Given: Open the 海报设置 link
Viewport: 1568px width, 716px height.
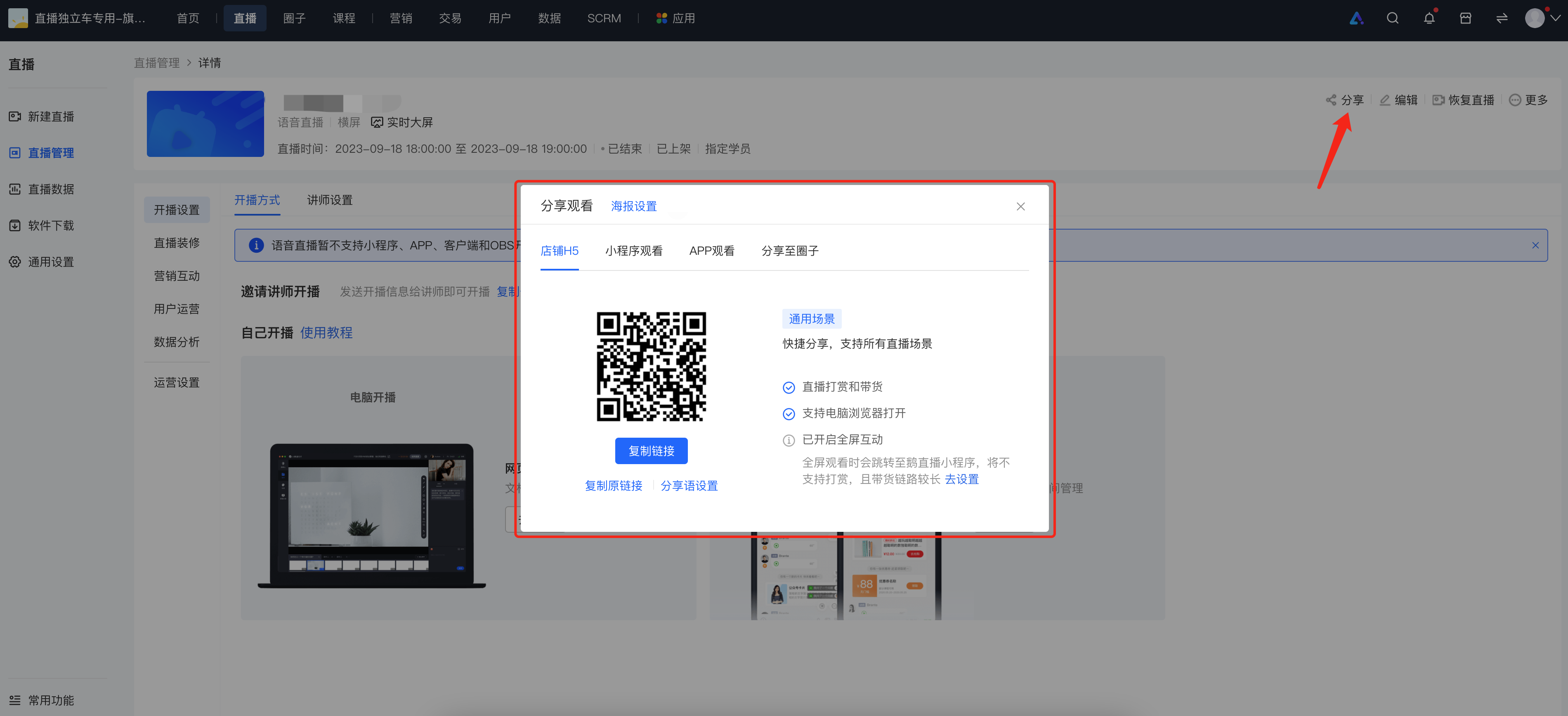Looking at the screenshot, I should (x=634, y=206).
